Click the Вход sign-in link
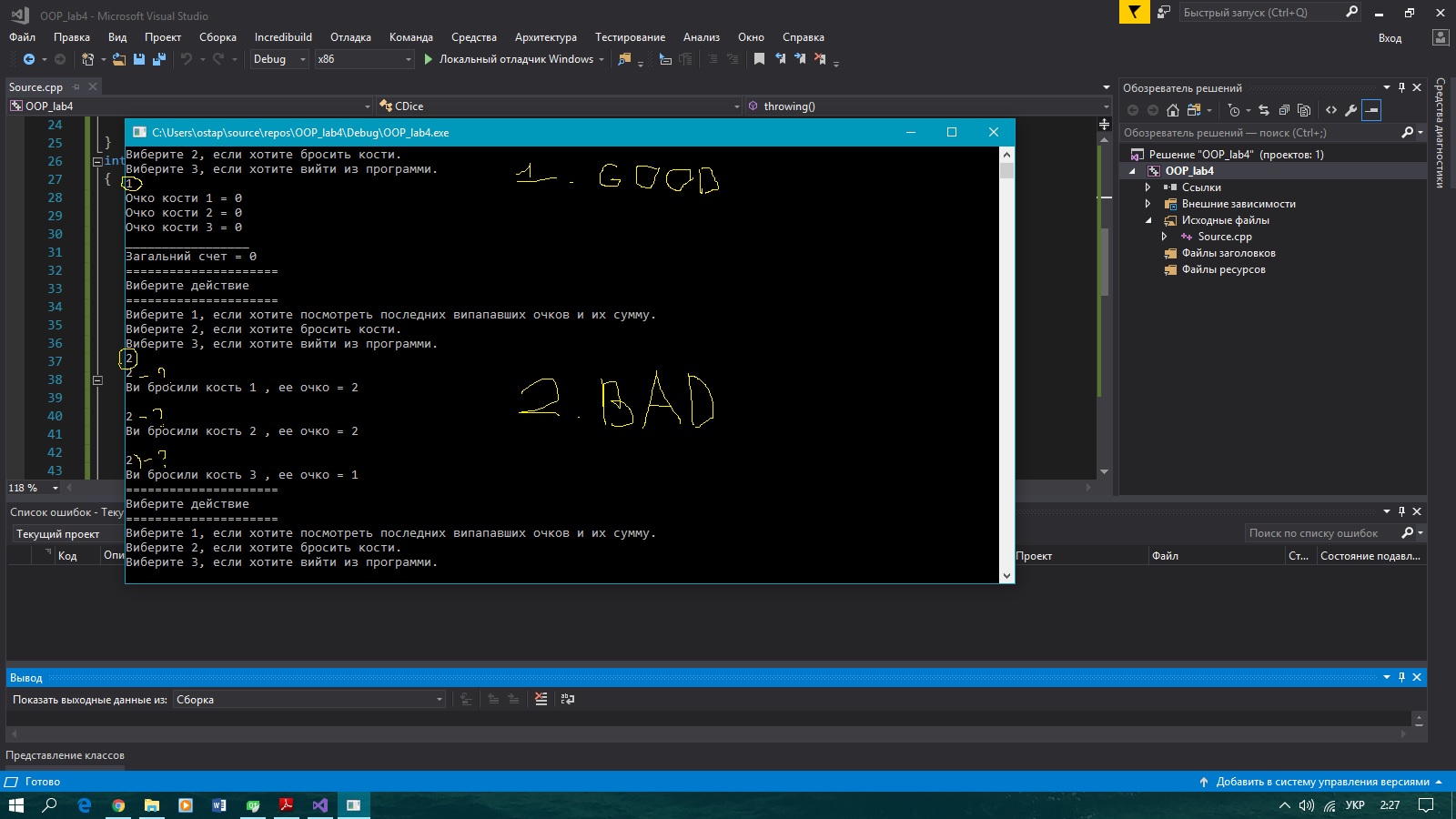 click(1390, 38)
